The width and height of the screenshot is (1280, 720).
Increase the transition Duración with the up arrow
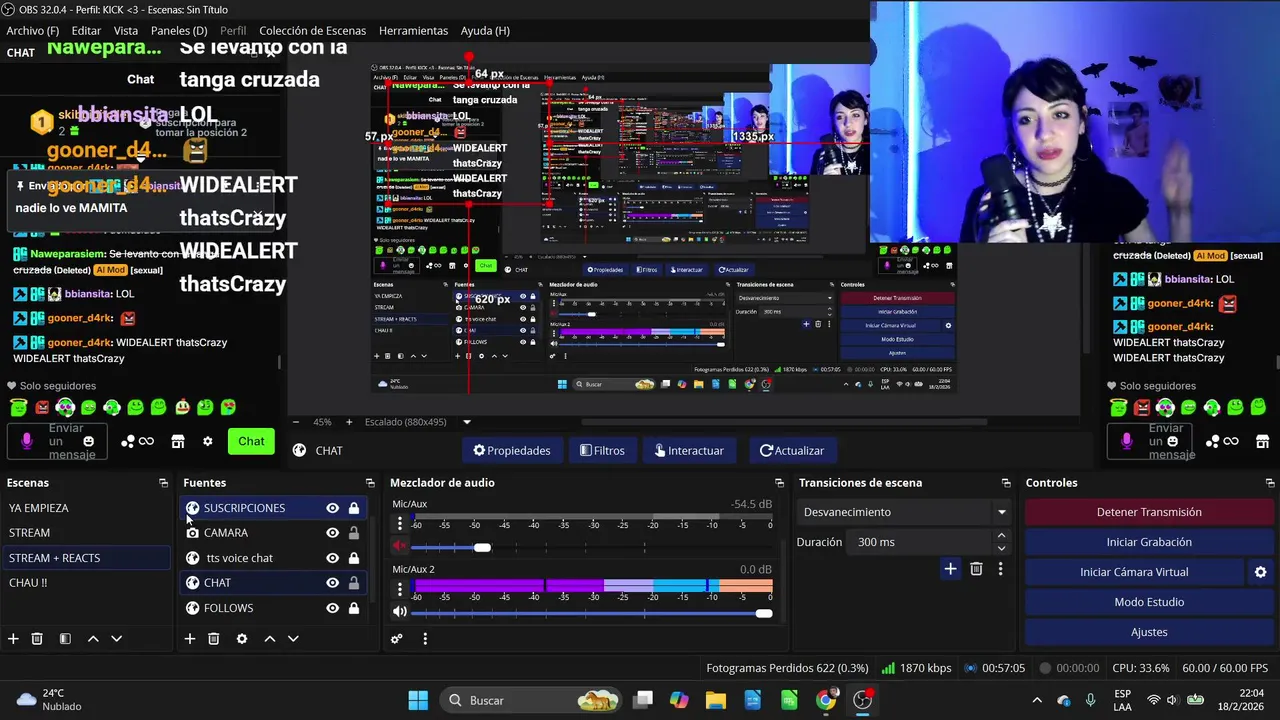pyautogui.click(x=1001, y=536)
